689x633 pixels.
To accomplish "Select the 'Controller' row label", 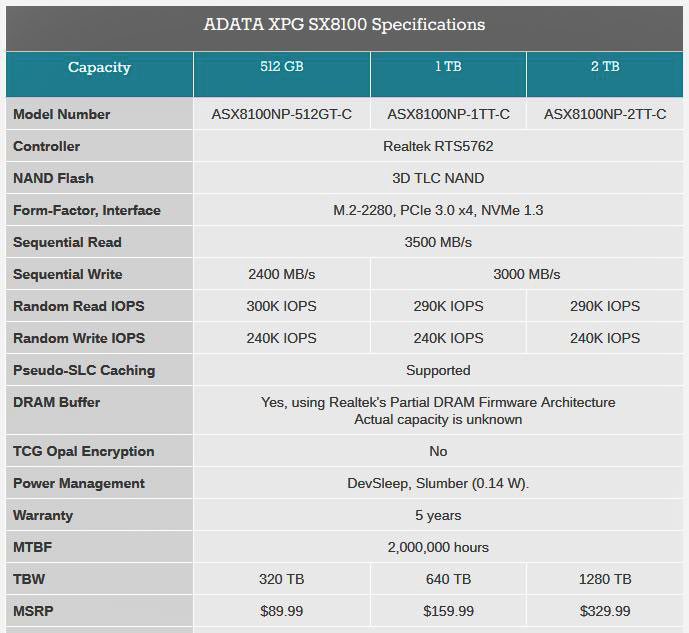I will (47, 146).
